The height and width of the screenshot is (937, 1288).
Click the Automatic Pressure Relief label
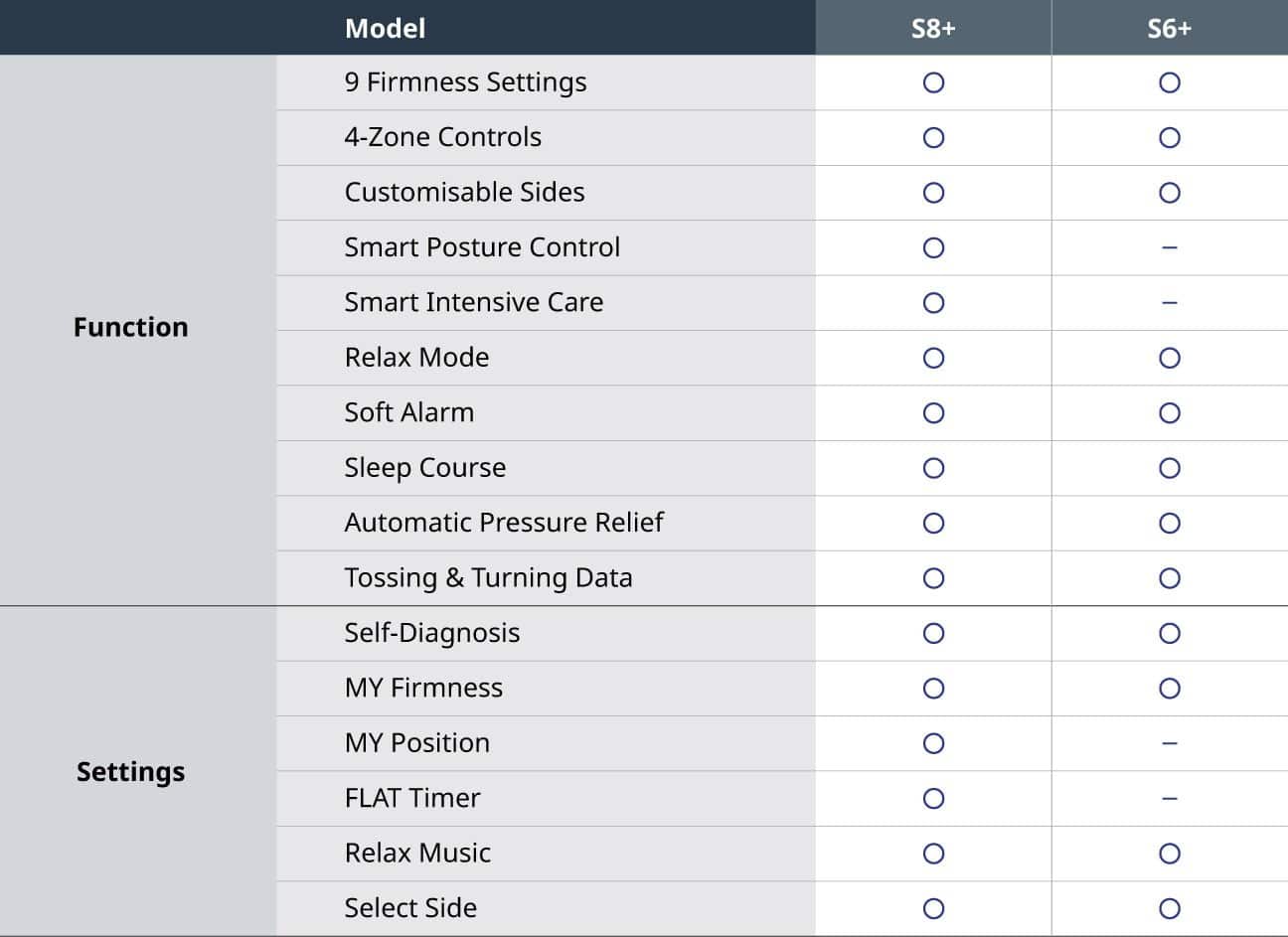click(x=503, y=523)
